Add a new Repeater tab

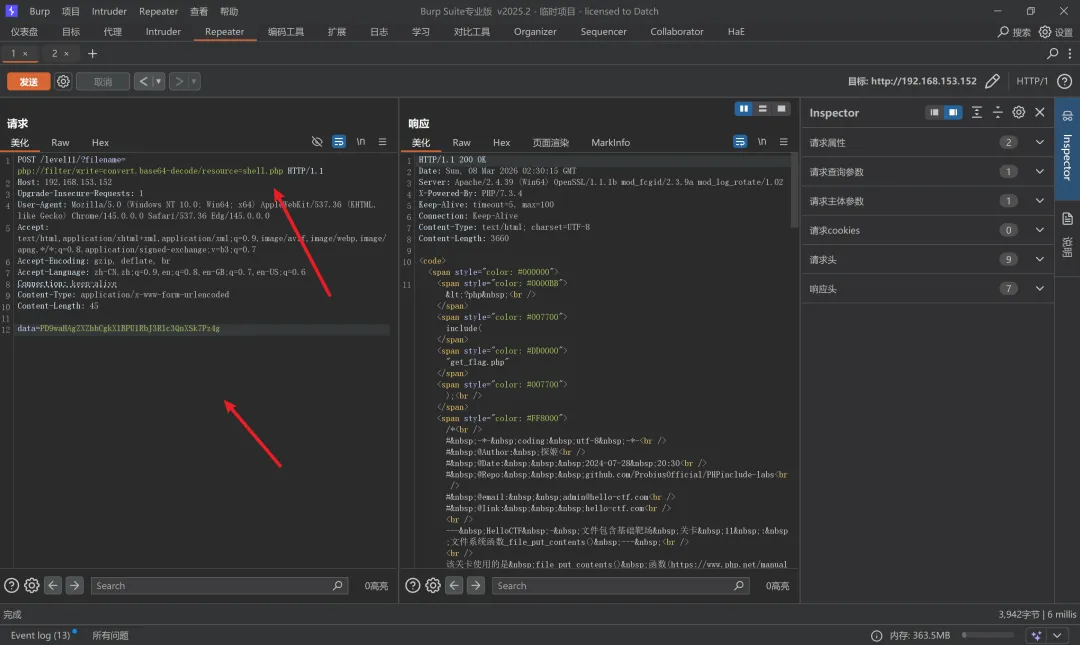pyautogui.click(x=92, y=54)
